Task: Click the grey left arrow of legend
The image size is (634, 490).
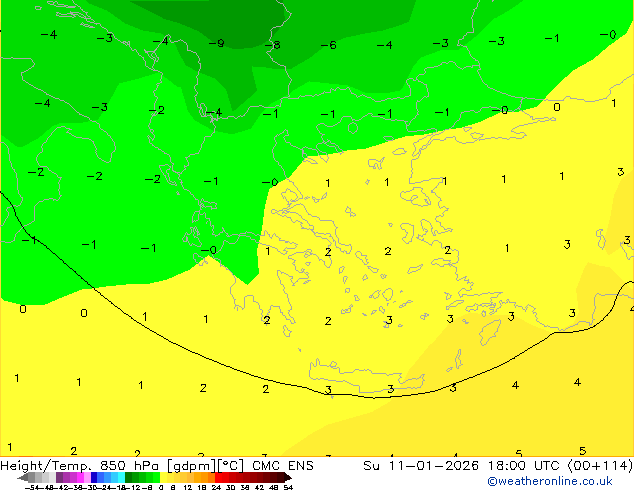Action: pyautogui.click(x=23, y=478)
